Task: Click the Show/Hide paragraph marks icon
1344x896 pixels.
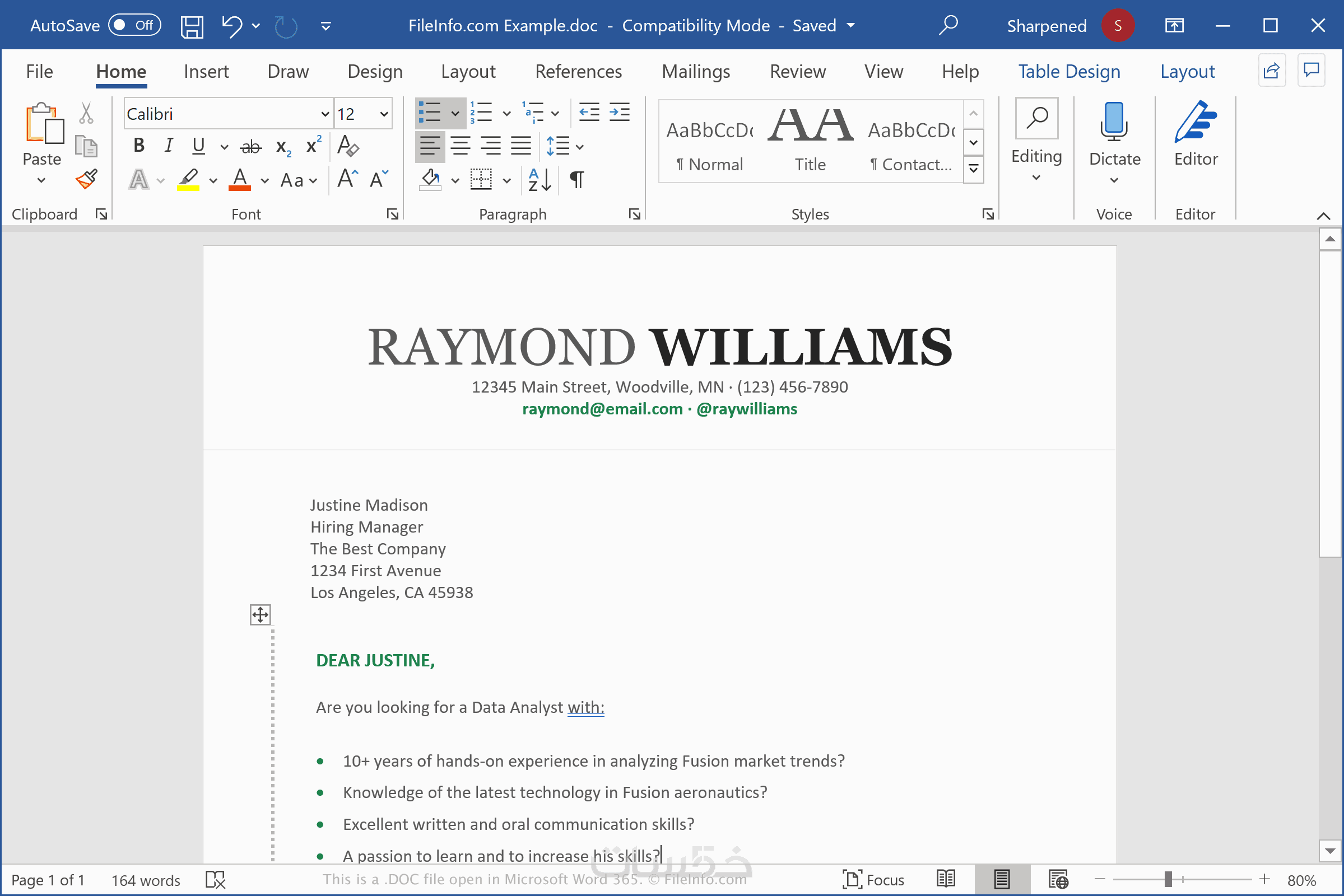Action: tap(577, 180)
